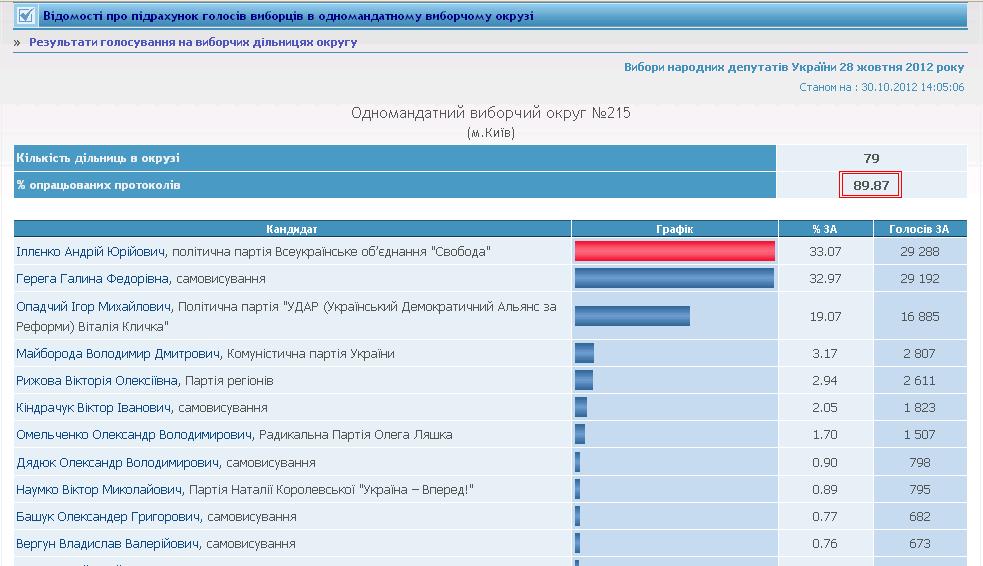Select candidate Опадчий Ігор Михайлович
983x566 pixels.
click(94, 307)
